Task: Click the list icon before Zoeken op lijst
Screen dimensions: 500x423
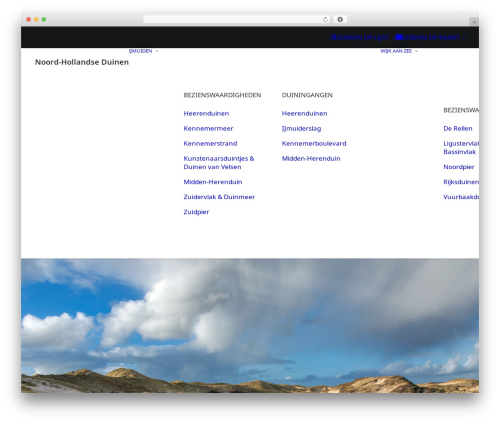Action: click(x=333, y=37)
